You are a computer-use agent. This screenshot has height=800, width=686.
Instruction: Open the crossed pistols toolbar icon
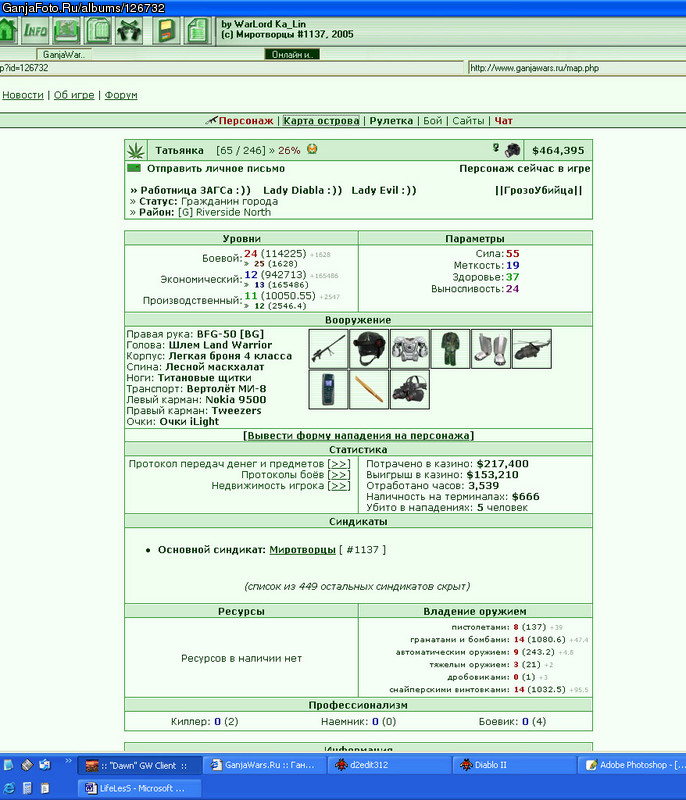tap(129, 31)
